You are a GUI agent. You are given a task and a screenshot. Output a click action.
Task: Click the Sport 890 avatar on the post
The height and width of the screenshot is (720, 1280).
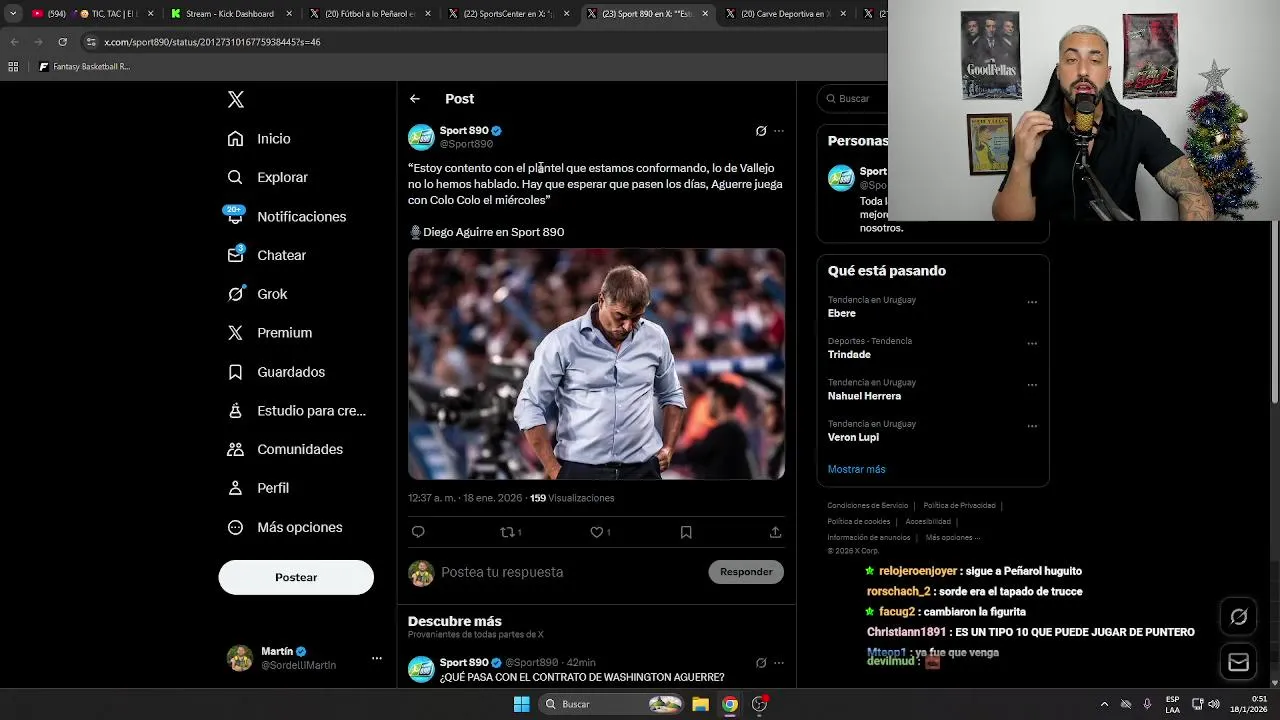421,137
